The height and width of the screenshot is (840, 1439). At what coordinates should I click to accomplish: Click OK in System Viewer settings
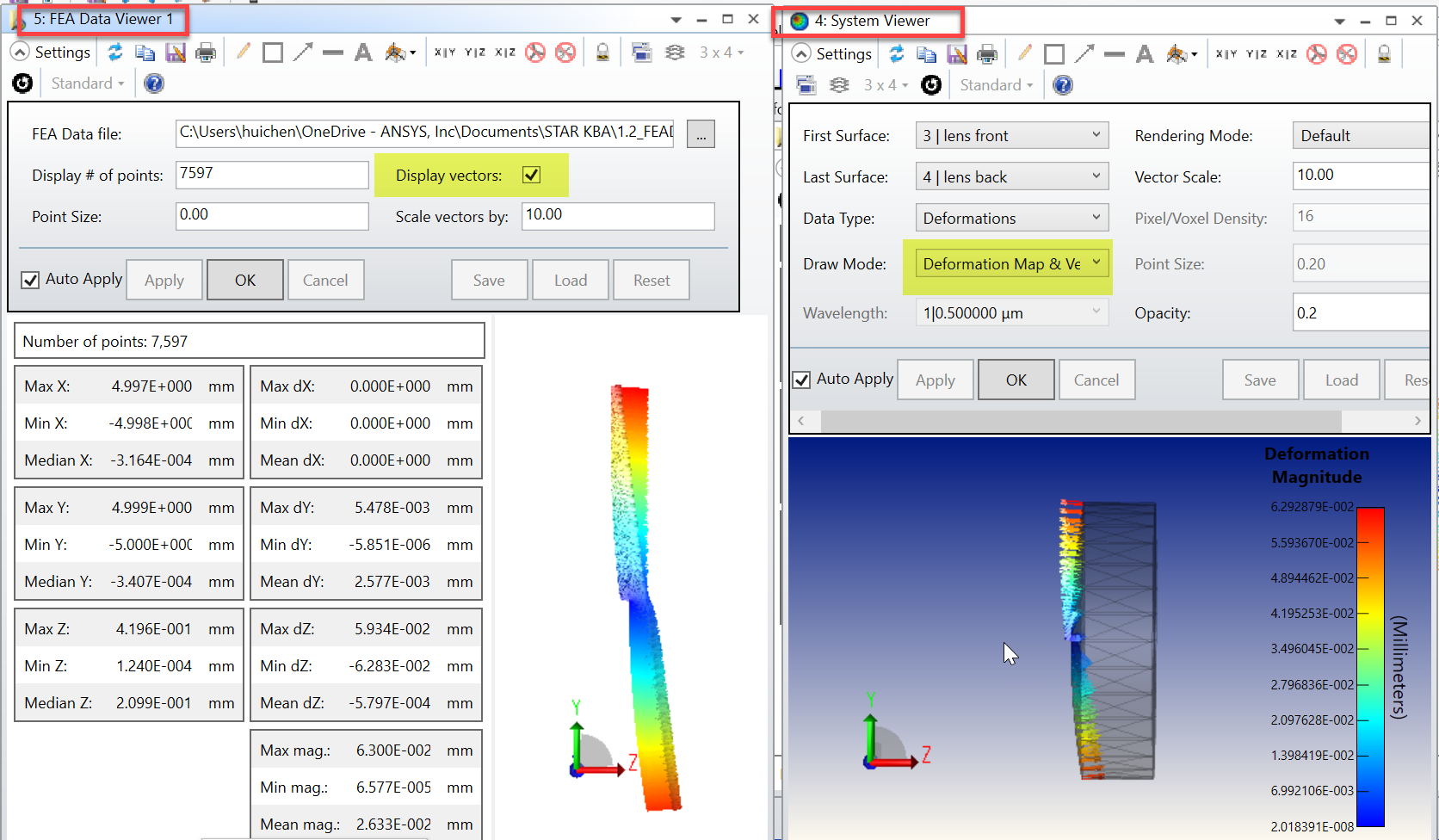[1016, 380]
